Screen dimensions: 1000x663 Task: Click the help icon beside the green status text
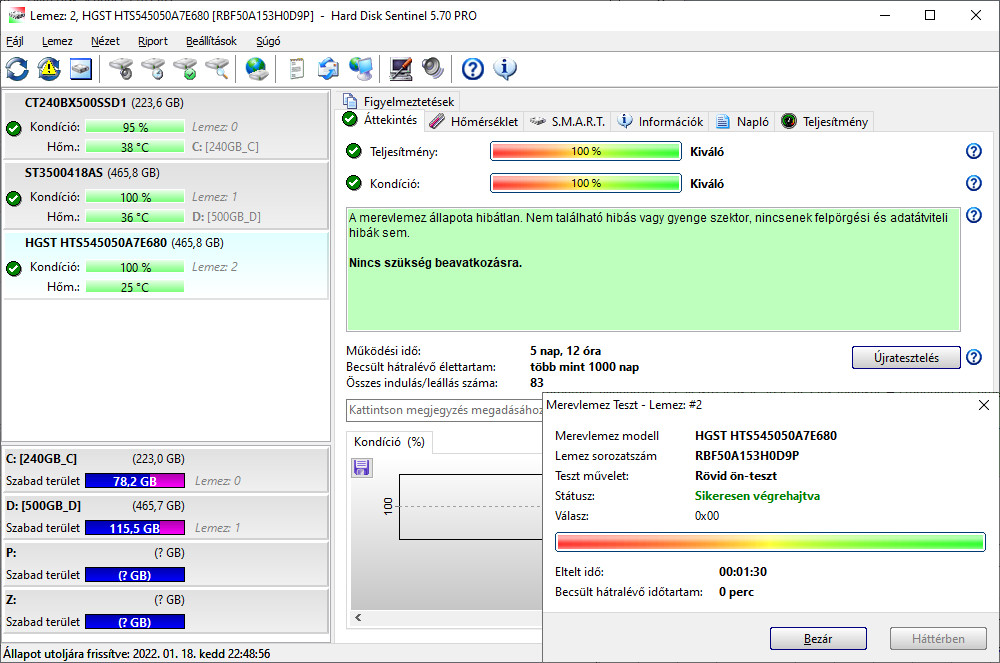click(x=973, y=215)
